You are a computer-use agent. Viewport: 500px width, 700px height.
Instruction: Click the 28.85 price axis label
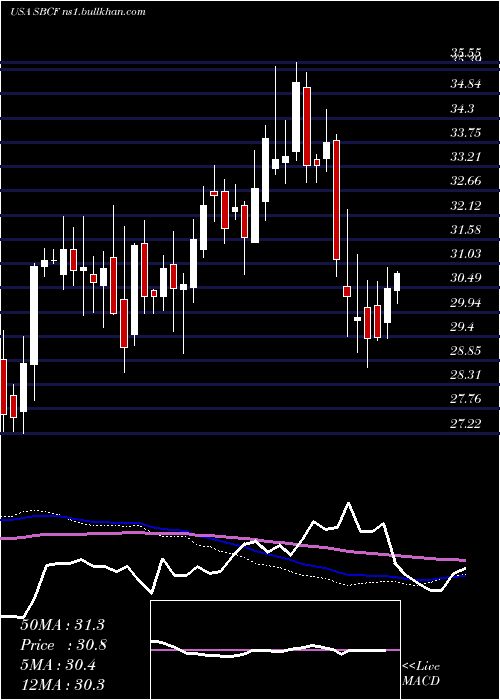(x=466, y=350)
